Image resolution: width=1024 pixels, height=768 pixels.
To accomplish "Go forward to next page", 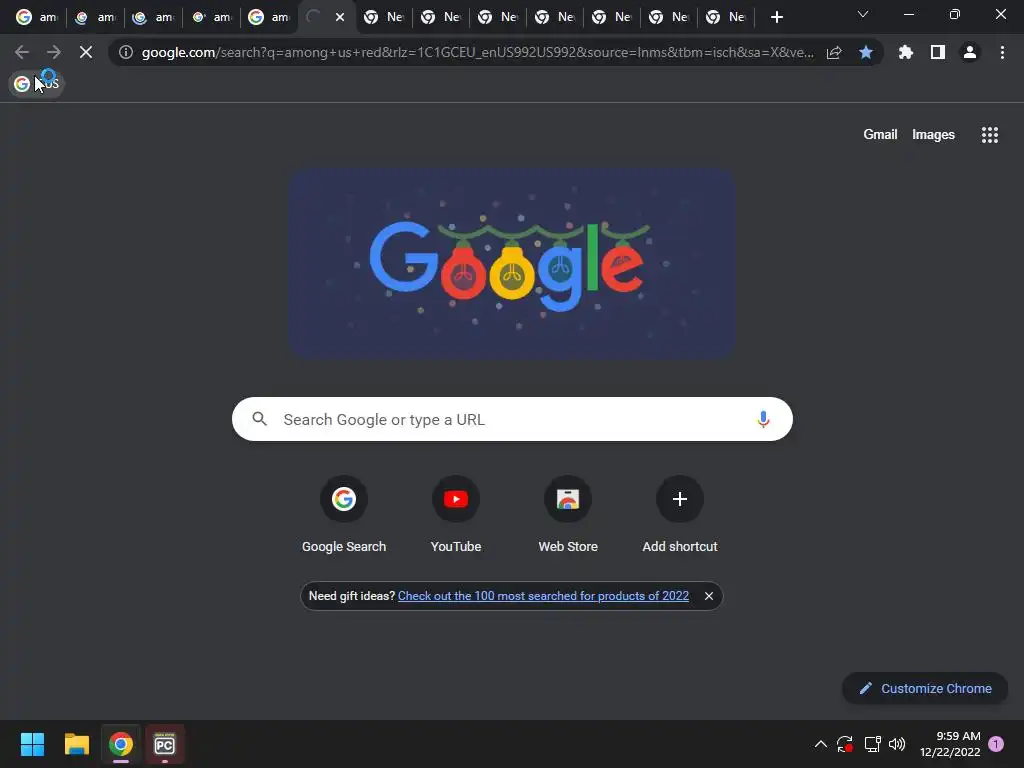I will click(54, 52).
